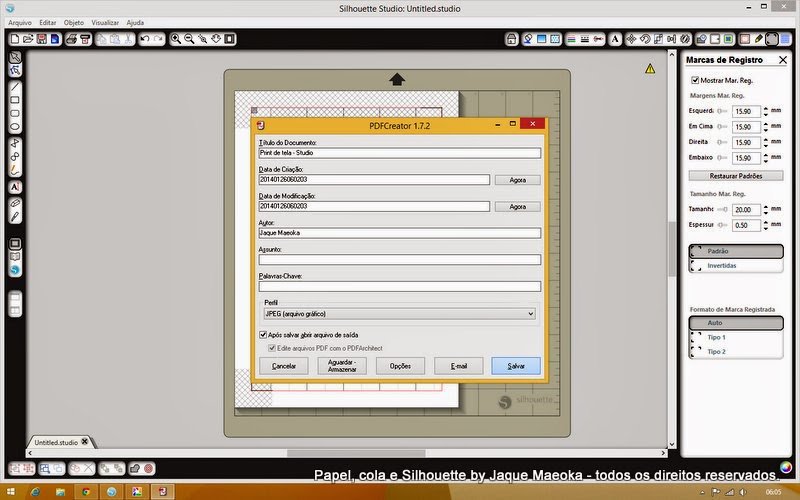Open the Editar menu
800x500 pixels.
[48, 22]
